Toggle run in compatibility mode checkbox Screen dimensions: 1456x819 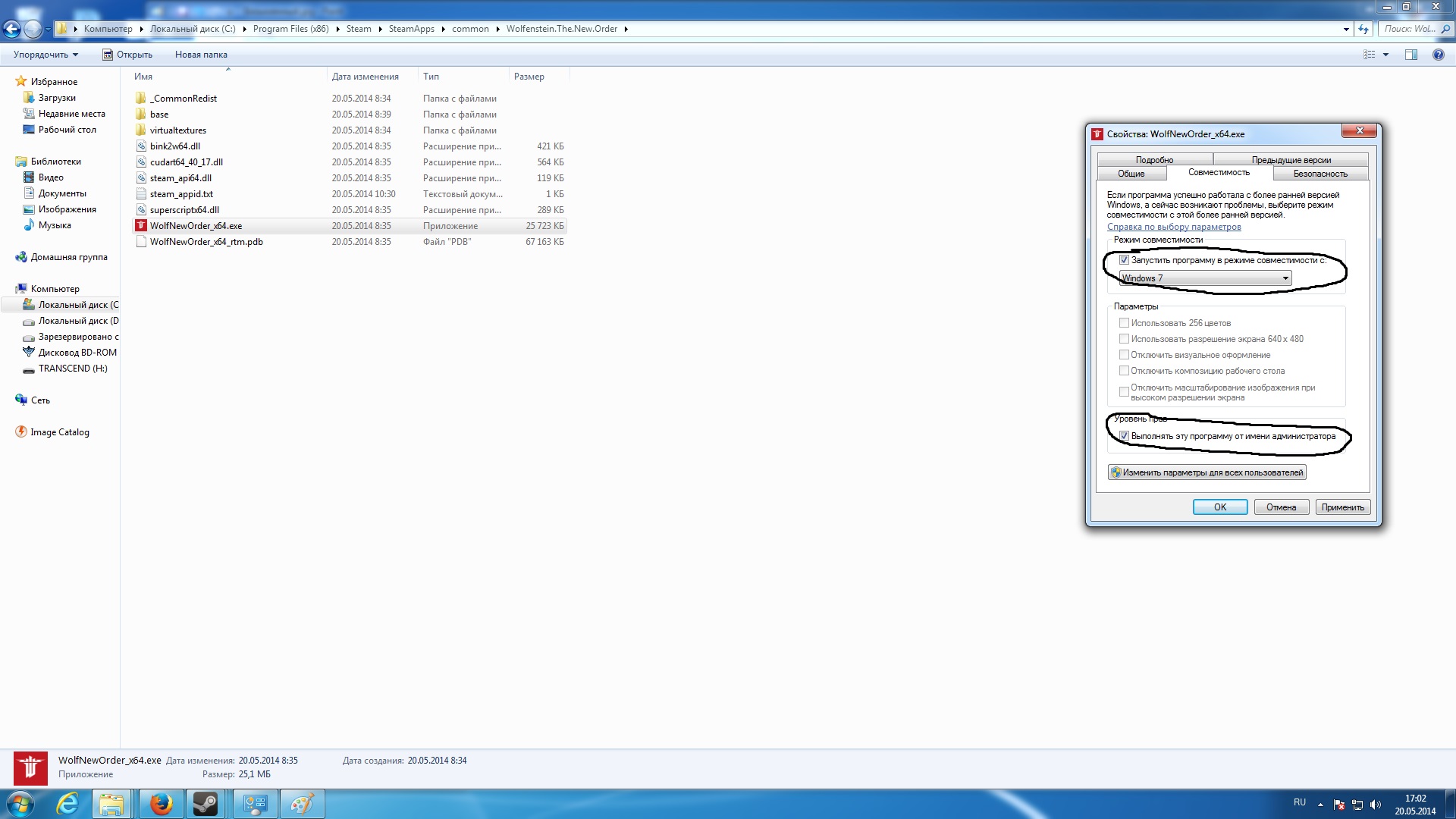point(1125,260)
